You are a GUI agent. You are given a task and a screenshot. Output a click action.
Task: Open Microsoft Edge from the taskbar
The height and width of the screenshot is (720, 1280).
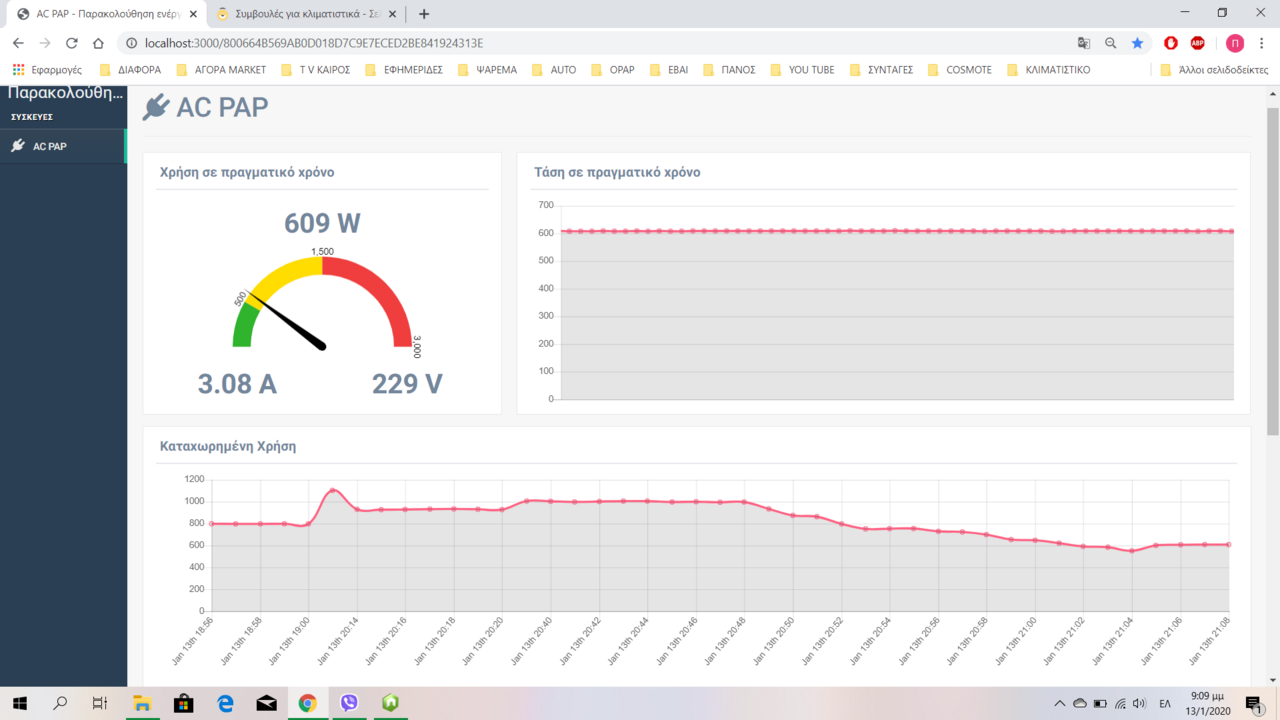pos(225,703)
